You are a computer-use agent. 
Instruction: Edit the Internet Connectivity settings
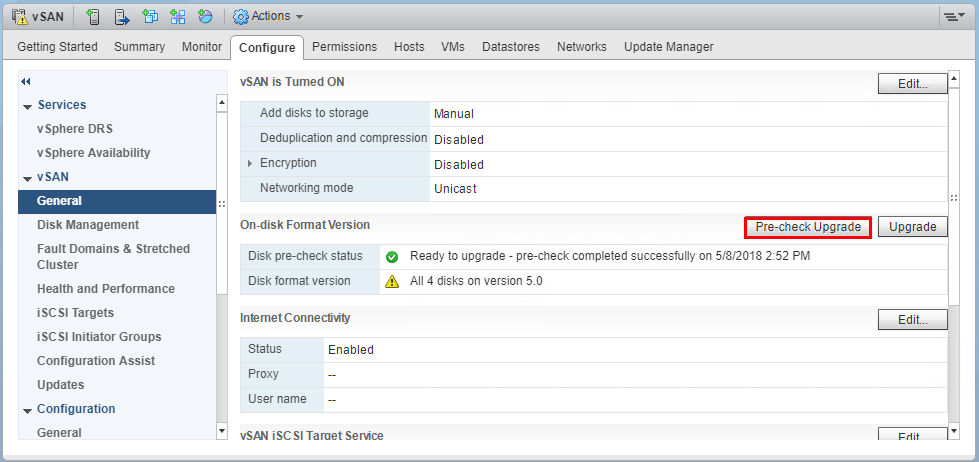pos(912,320)
